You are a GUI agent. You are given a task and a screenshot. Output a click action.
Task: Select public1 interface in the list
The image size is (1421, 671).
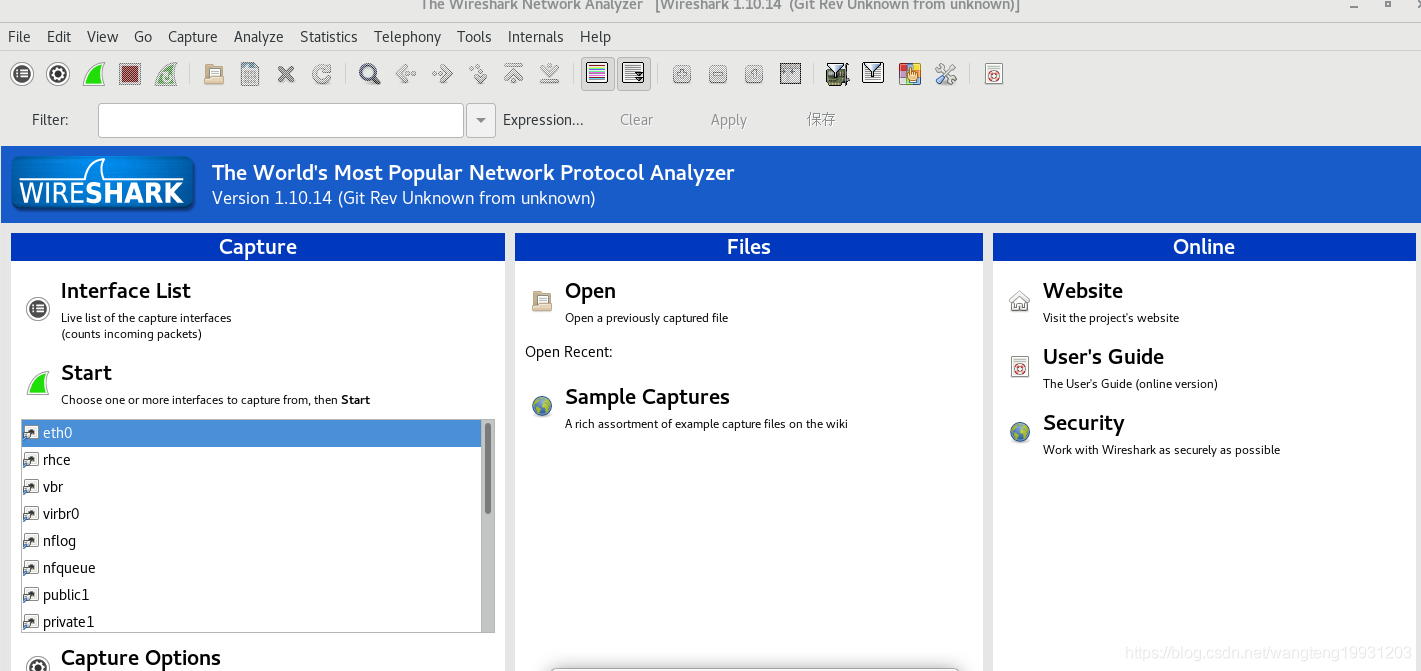[x=251, y=595]
